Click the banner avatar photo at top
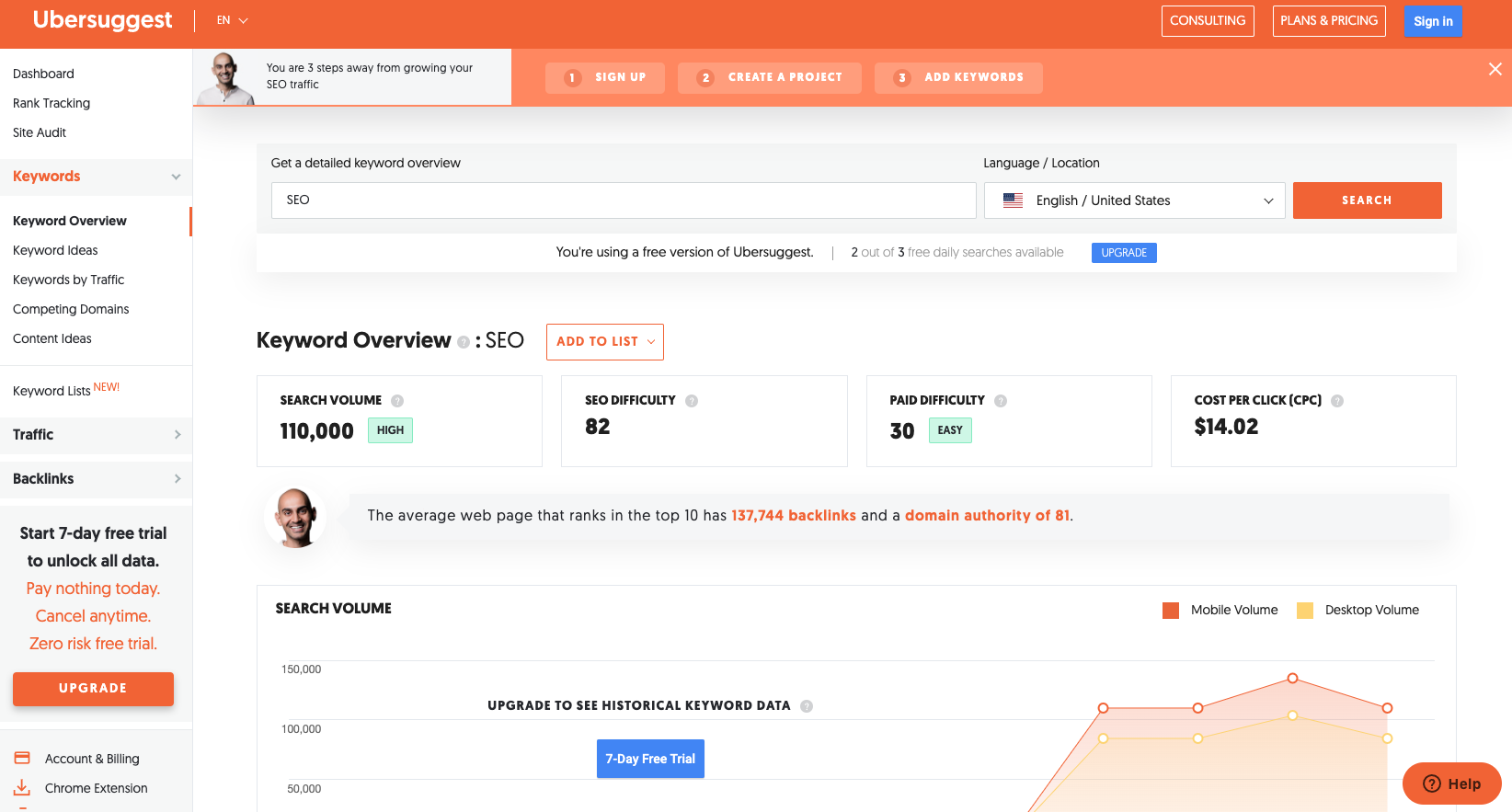The height and width of the screenshot is (812, 1512). point(226,78)
